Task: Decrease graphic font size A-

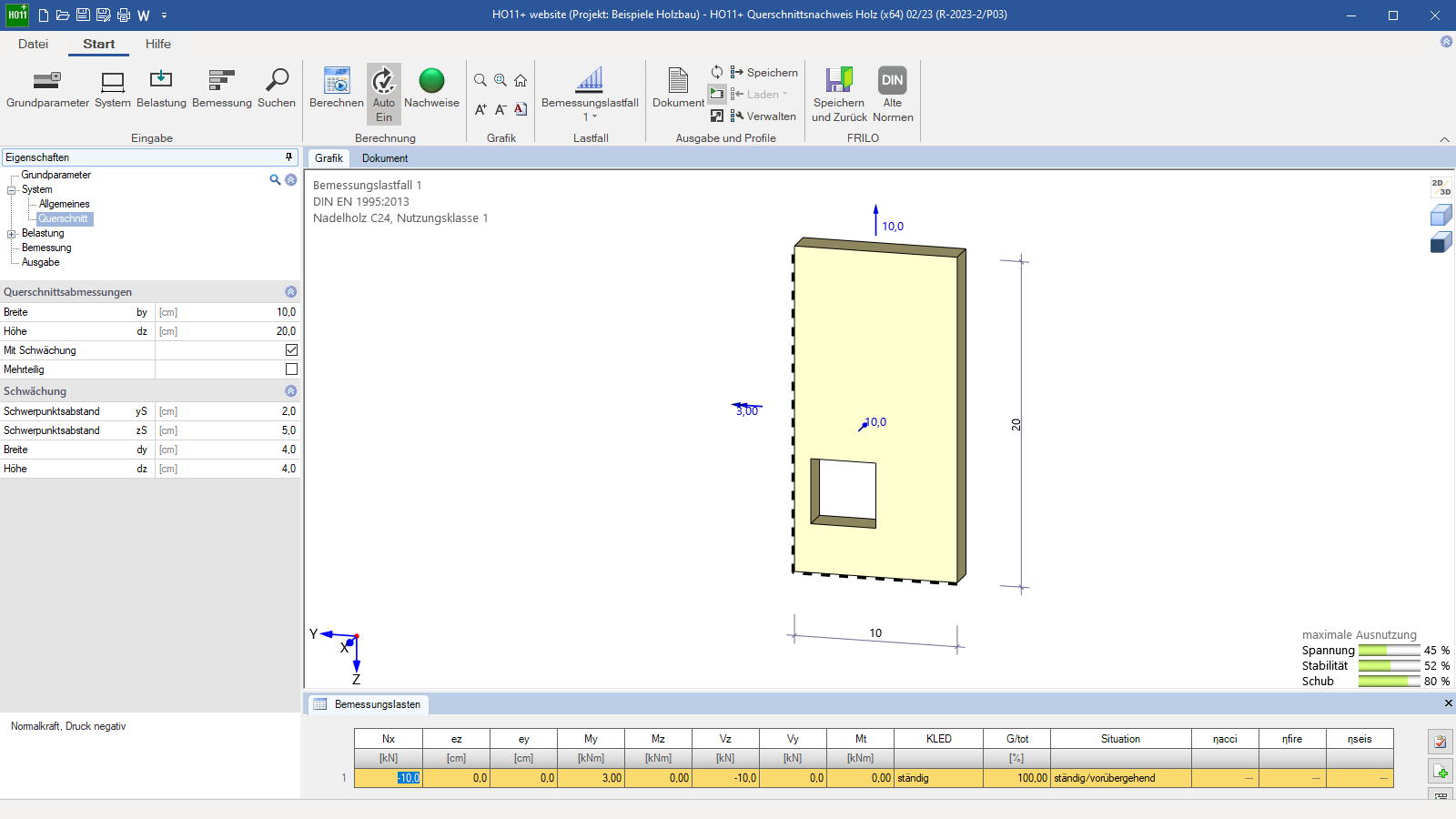Action: point(500,109)
